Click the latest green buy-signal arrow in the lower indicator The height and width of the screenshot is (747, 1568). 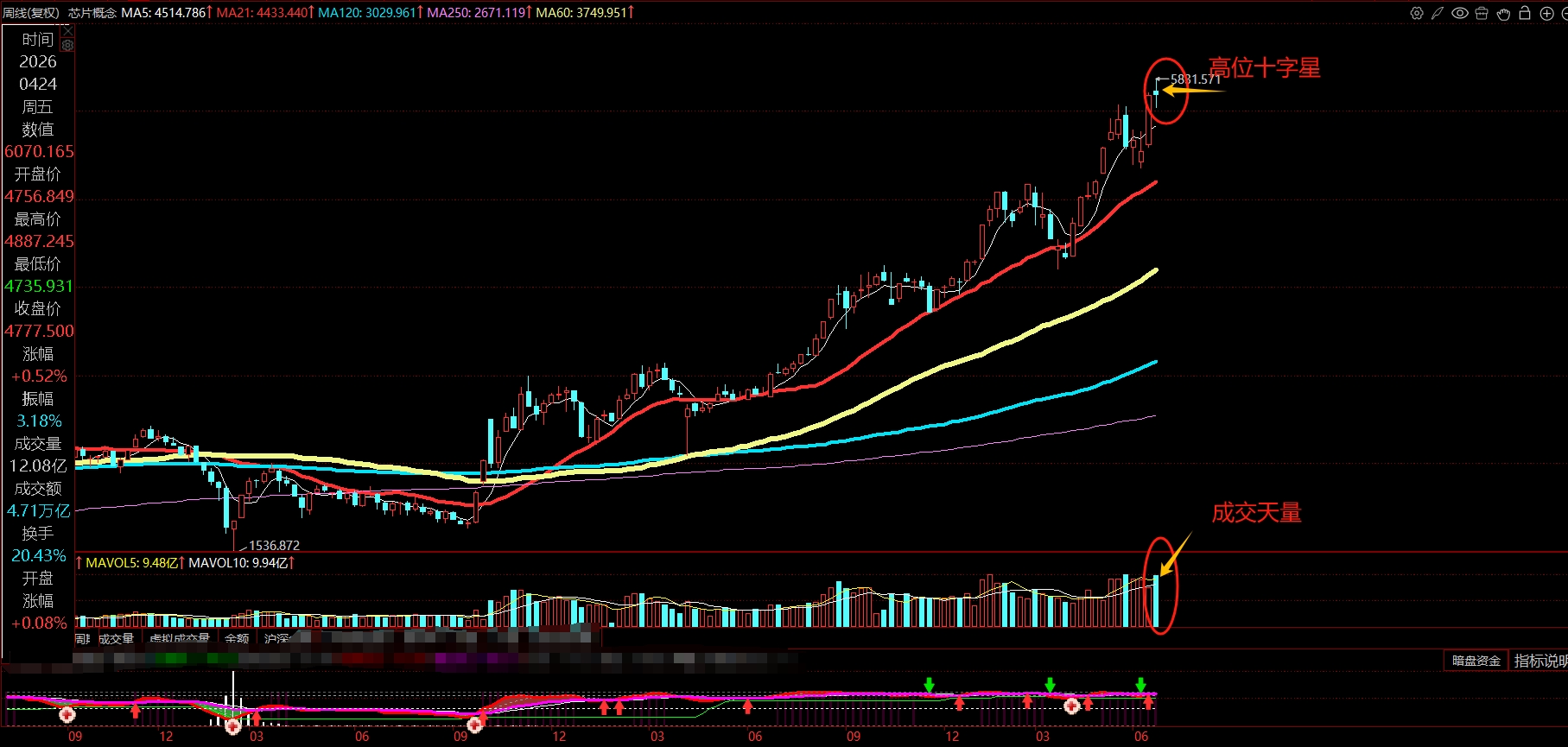tap(1140, 685)
